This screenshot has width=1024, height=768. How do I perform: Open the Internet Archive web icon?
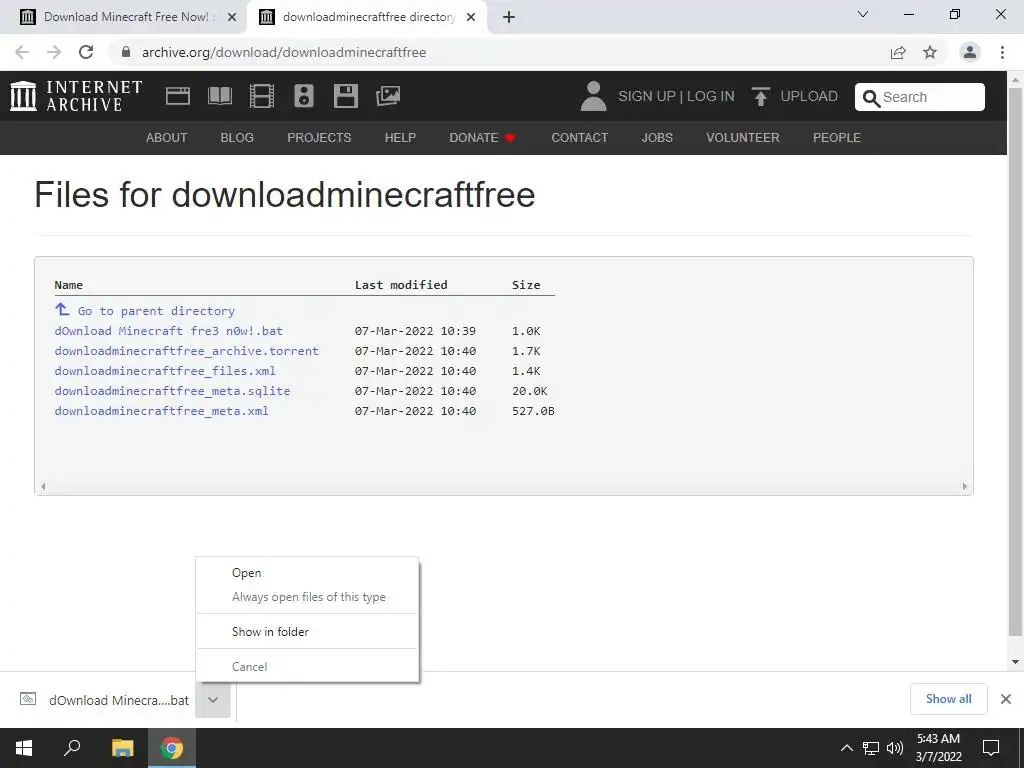[178, 96]
